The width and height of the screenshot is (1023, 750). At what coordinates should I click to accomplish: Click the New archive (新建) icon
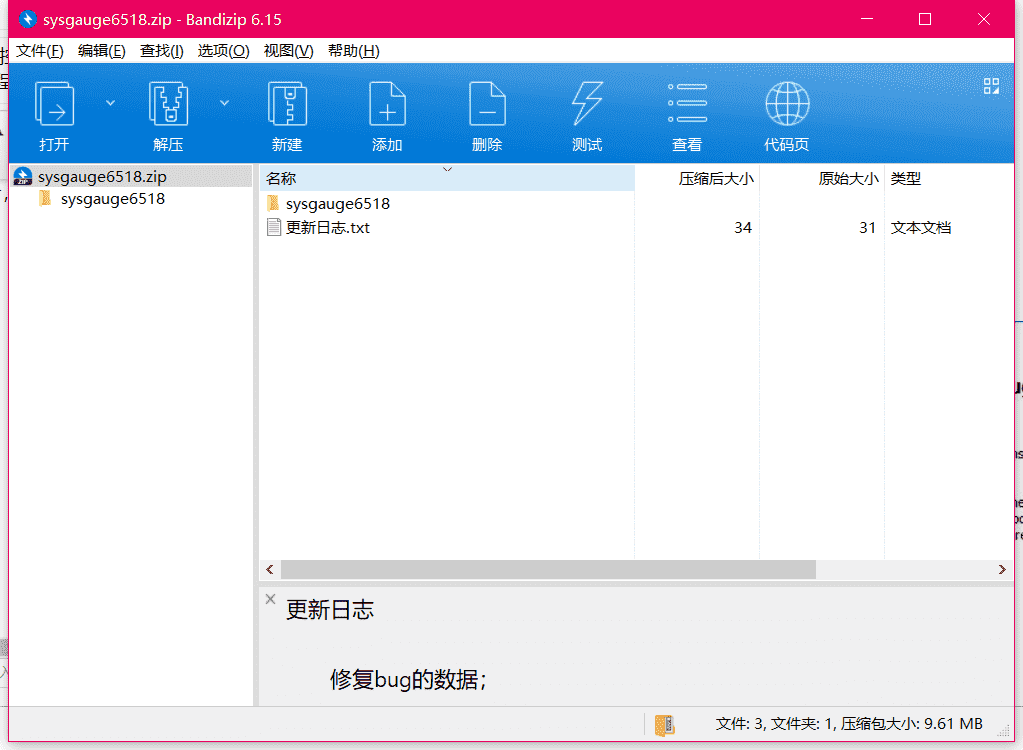click(287, 104)
